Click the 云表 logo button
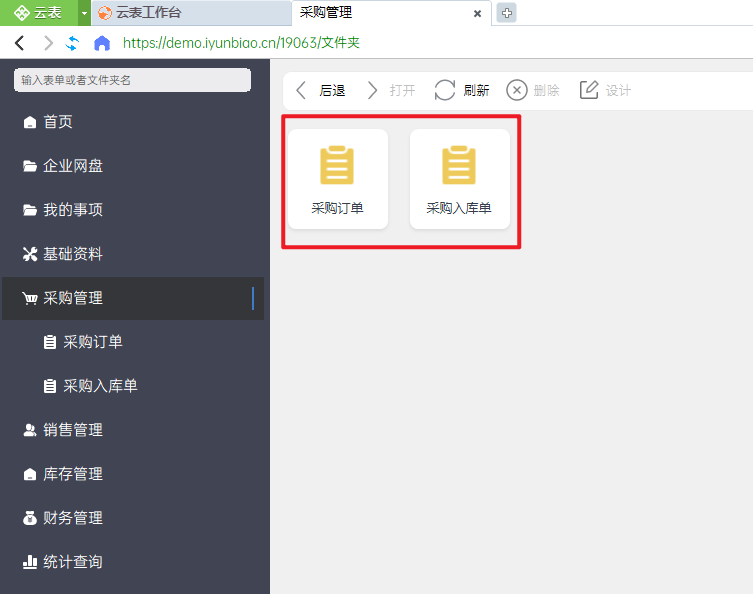753x594 pixels. [38, 12]
